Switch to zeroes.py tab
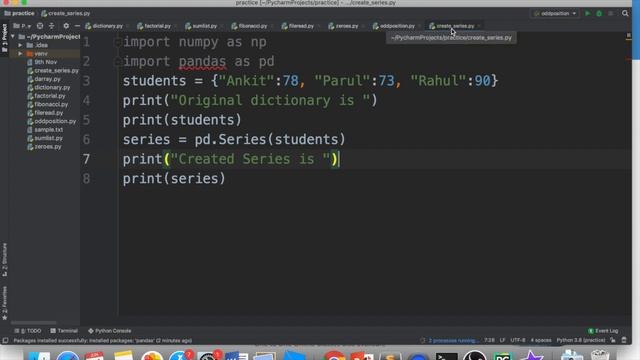 pos(343,26)
